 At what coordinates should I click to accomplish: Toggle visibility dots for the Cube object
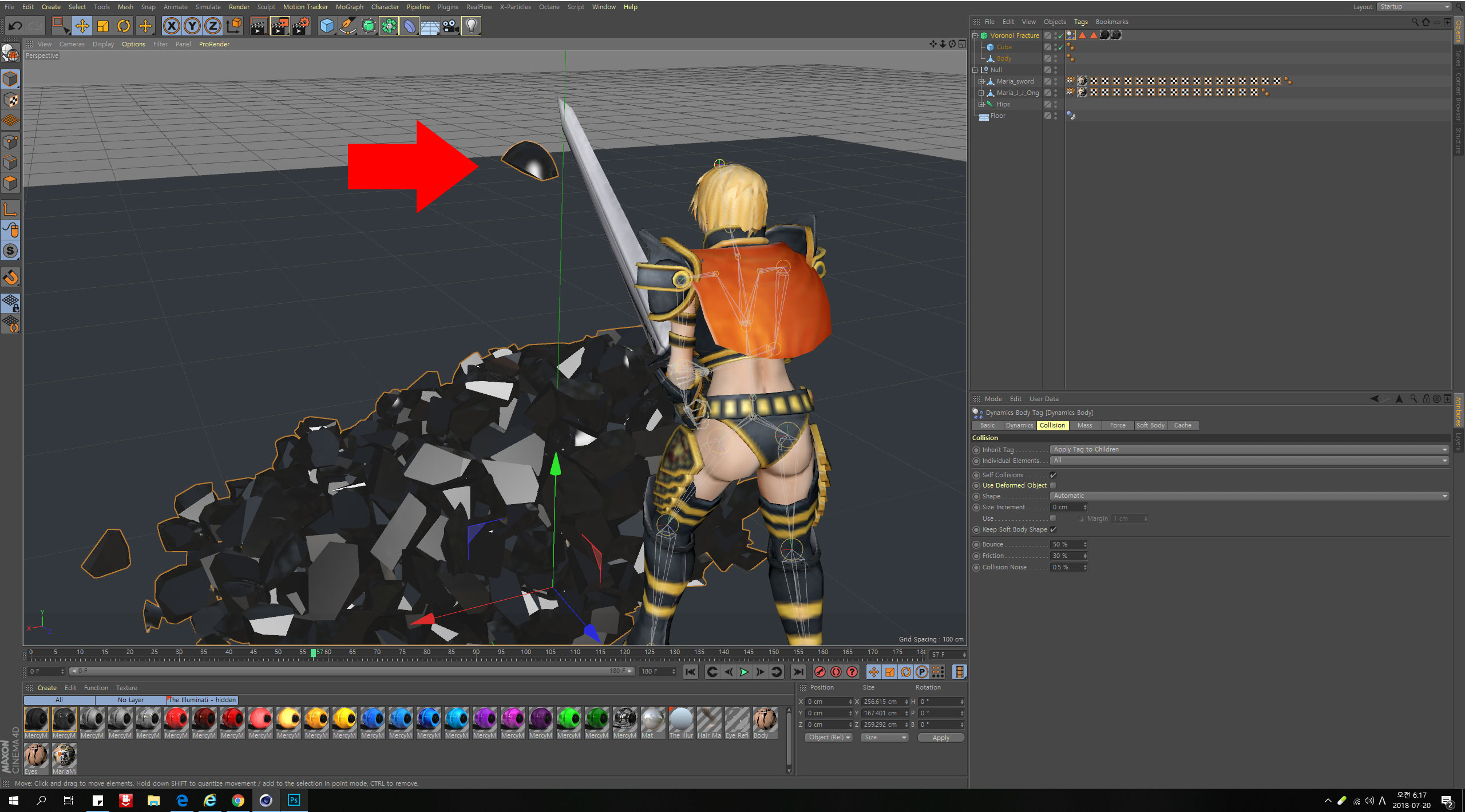click(1055, 47)
